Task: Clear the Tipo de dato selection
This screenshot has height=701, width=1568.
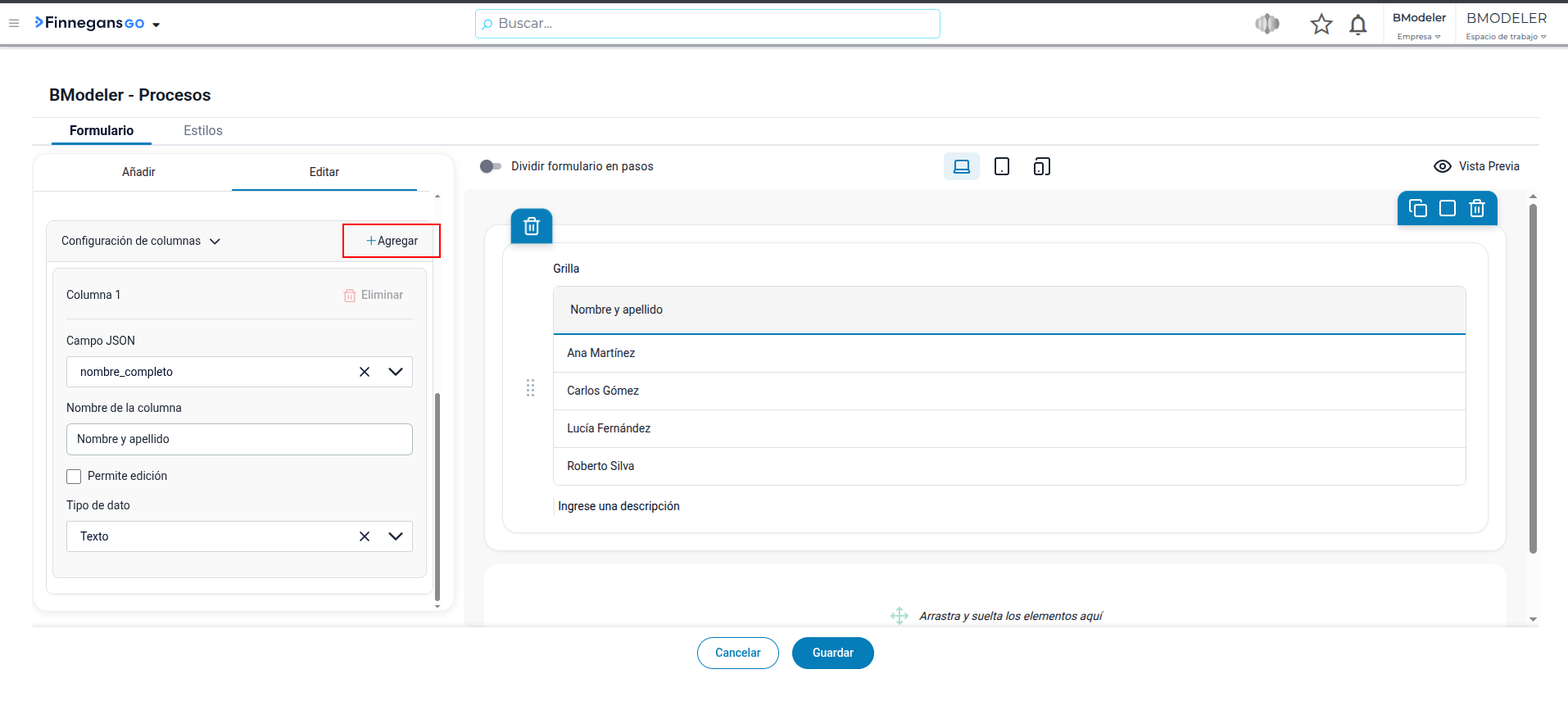Action: (x=365, y=536)
